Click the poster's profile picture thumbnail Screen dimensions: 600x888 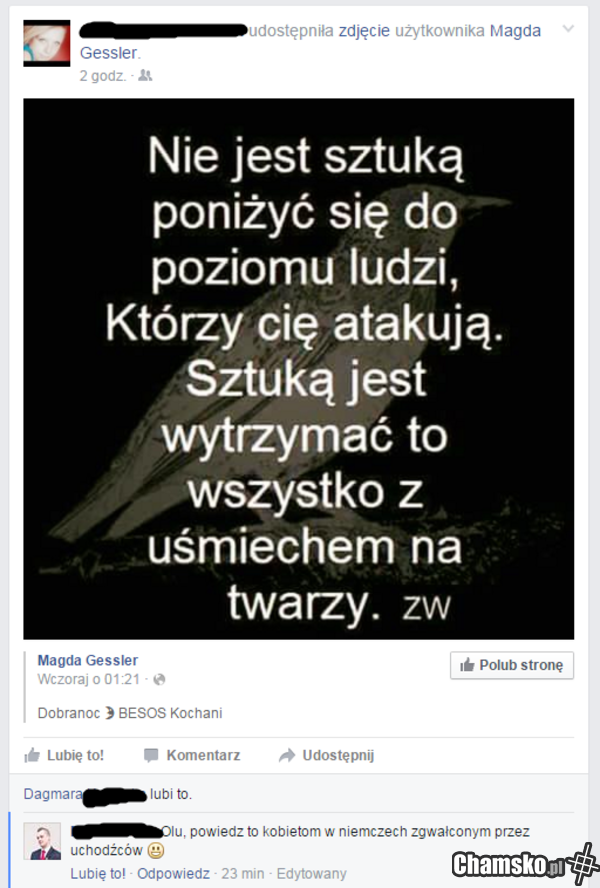(x=46, y=44)
